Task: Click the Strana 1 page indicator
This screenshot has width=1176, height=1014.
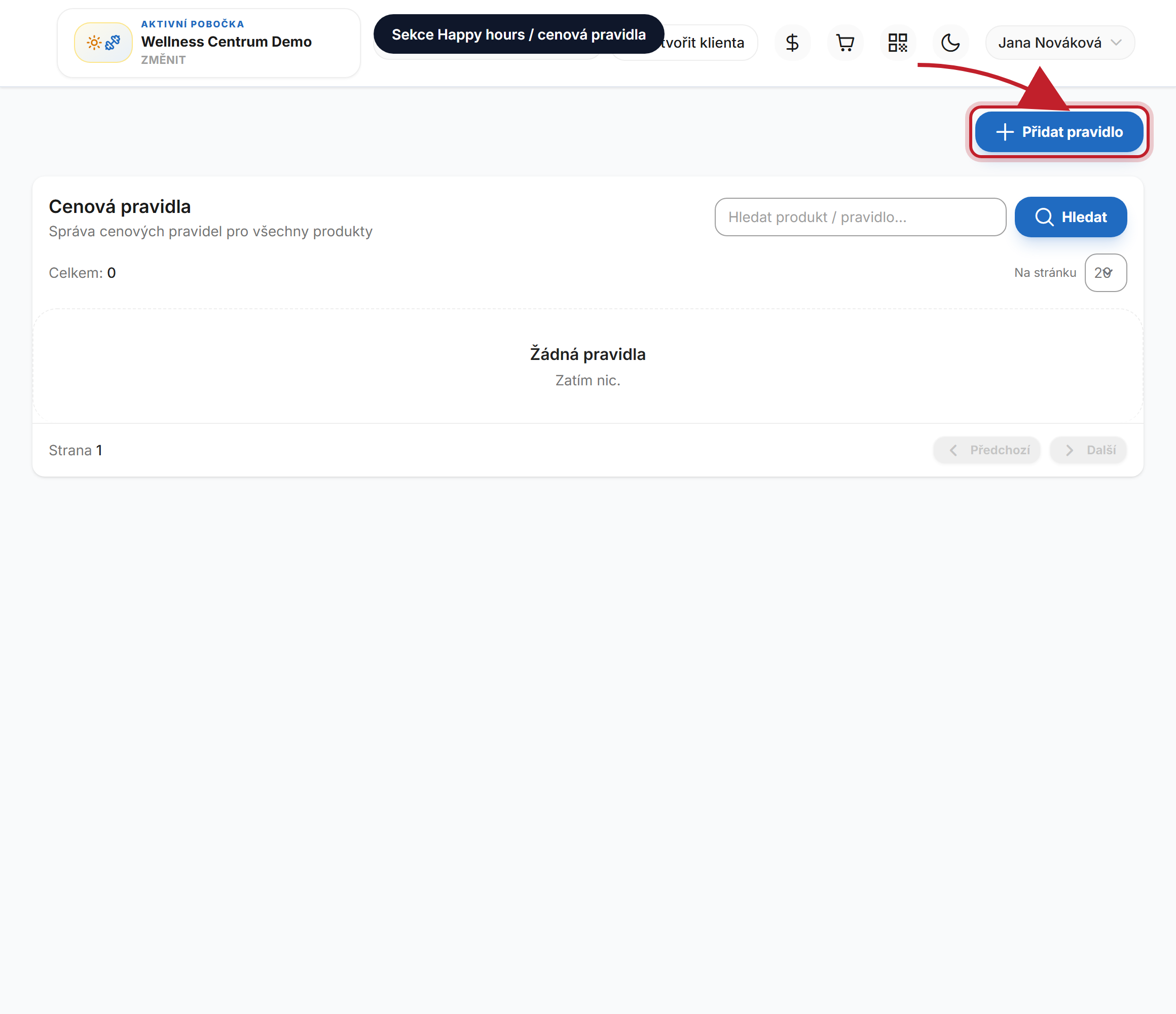Action: pos(76,450)
